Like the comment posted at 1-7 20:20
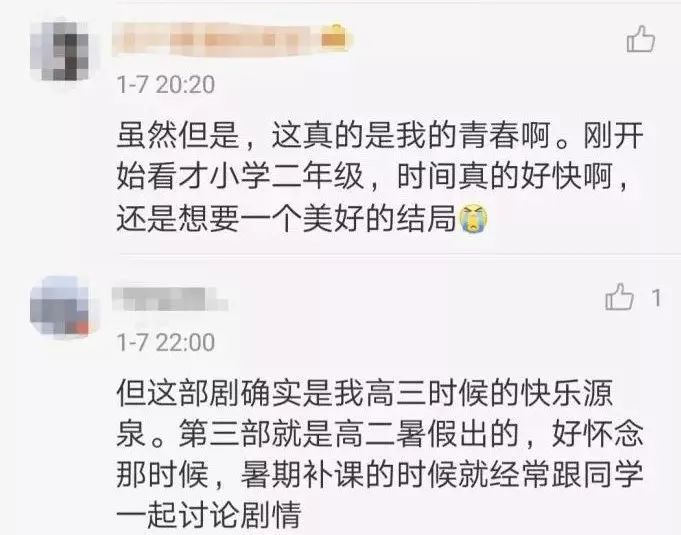This screenshot has width=681, height=535. click(x=641, y=40)
